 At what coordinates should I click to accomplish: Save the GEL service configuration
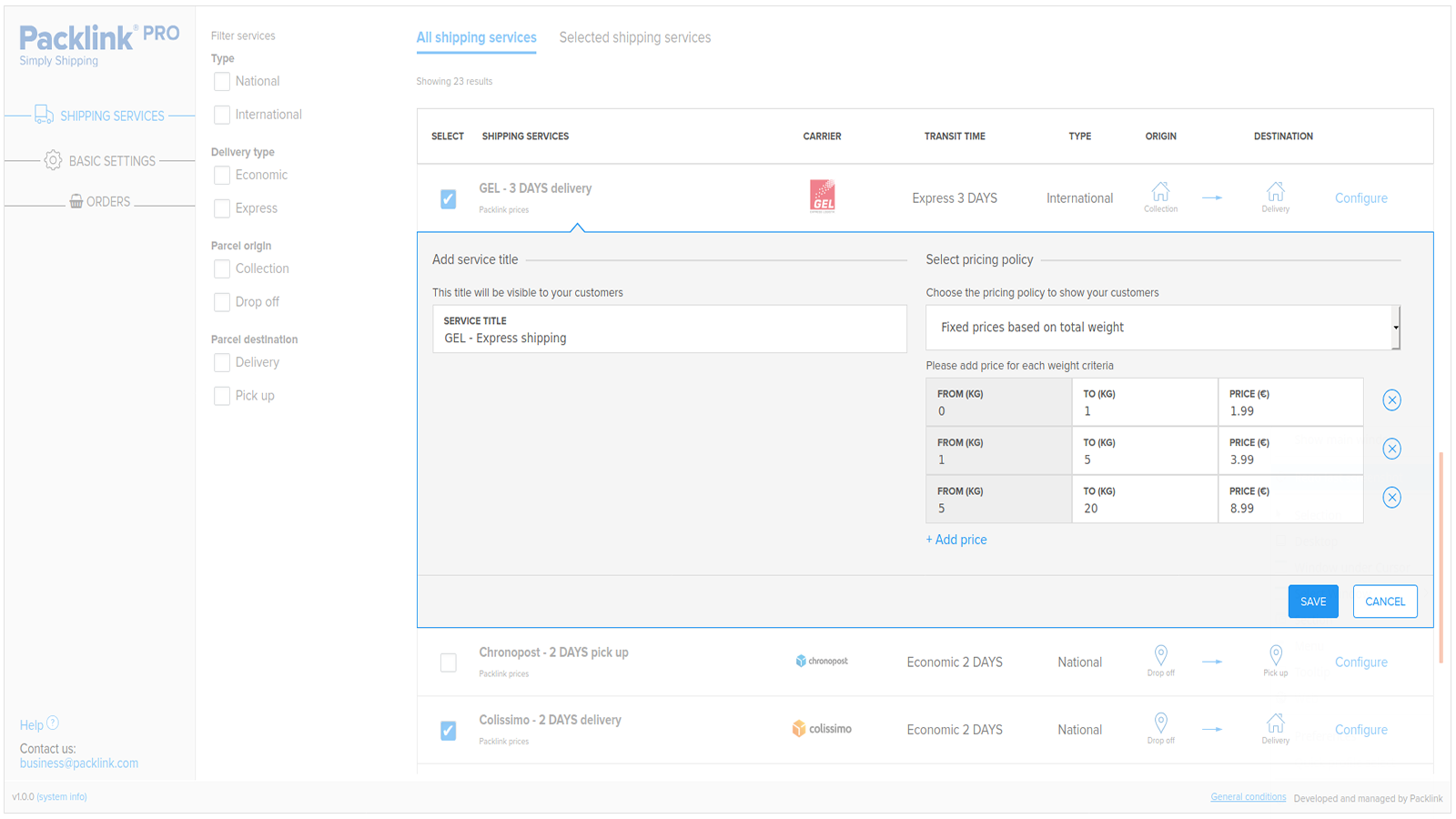tap(1312, 601)
